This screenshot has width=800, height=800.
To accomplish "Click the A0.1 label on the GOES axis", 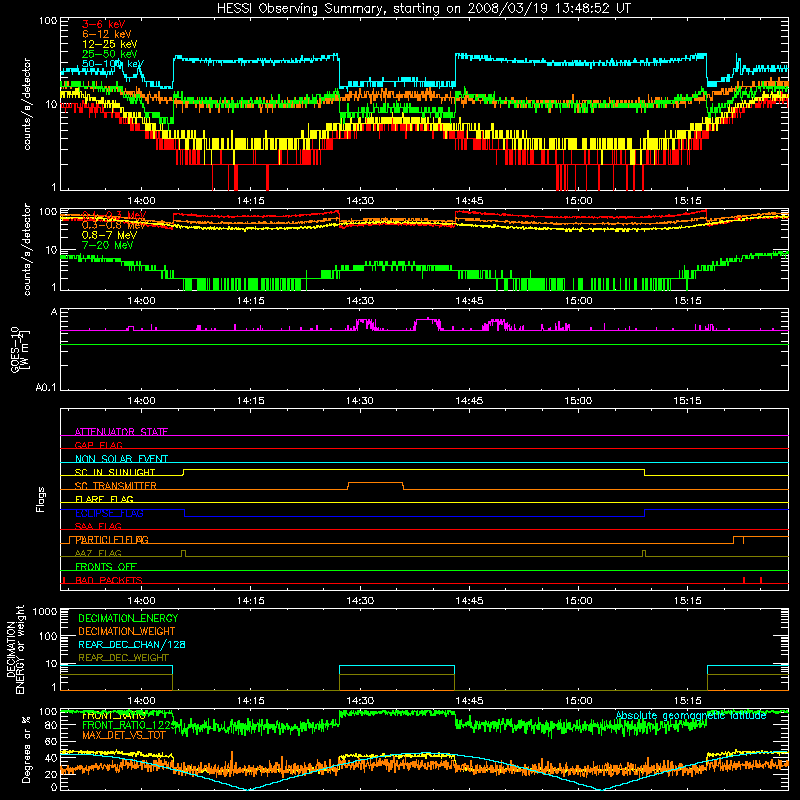I will (46, 388).
